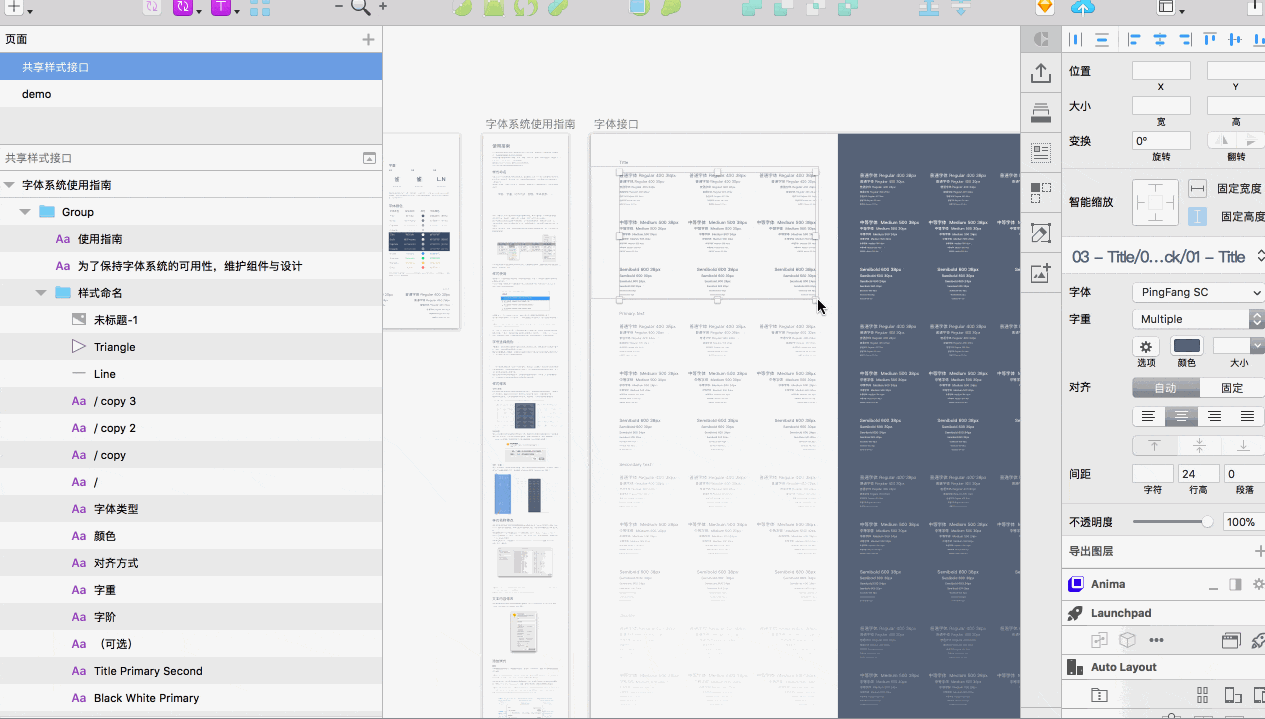Select the Triangle layer
The width and height of the screenshot is (1265, 719).
(191, 347)
